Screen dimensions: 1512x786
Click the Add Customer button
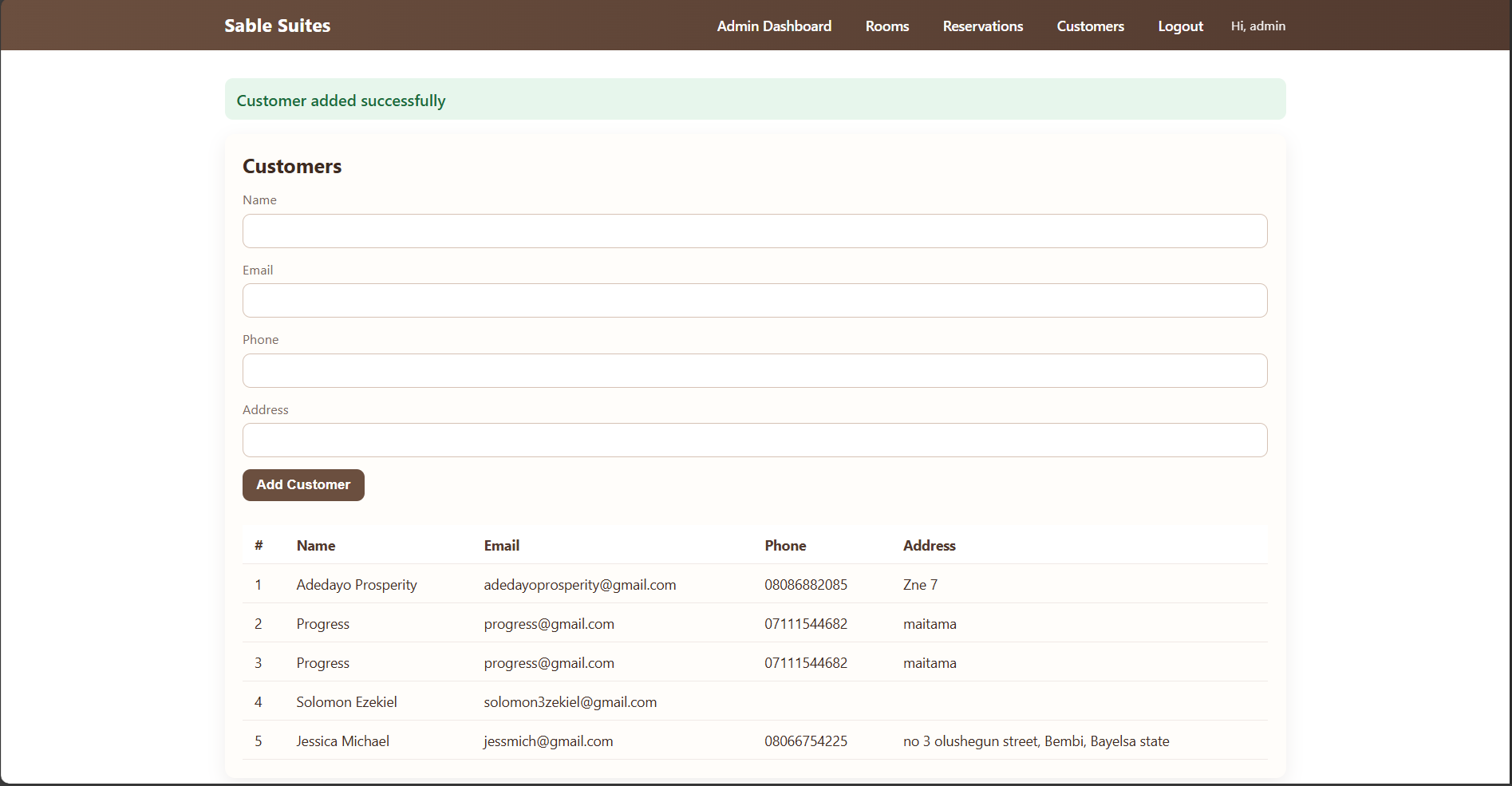pyautogui.click(x=303, y=484)
